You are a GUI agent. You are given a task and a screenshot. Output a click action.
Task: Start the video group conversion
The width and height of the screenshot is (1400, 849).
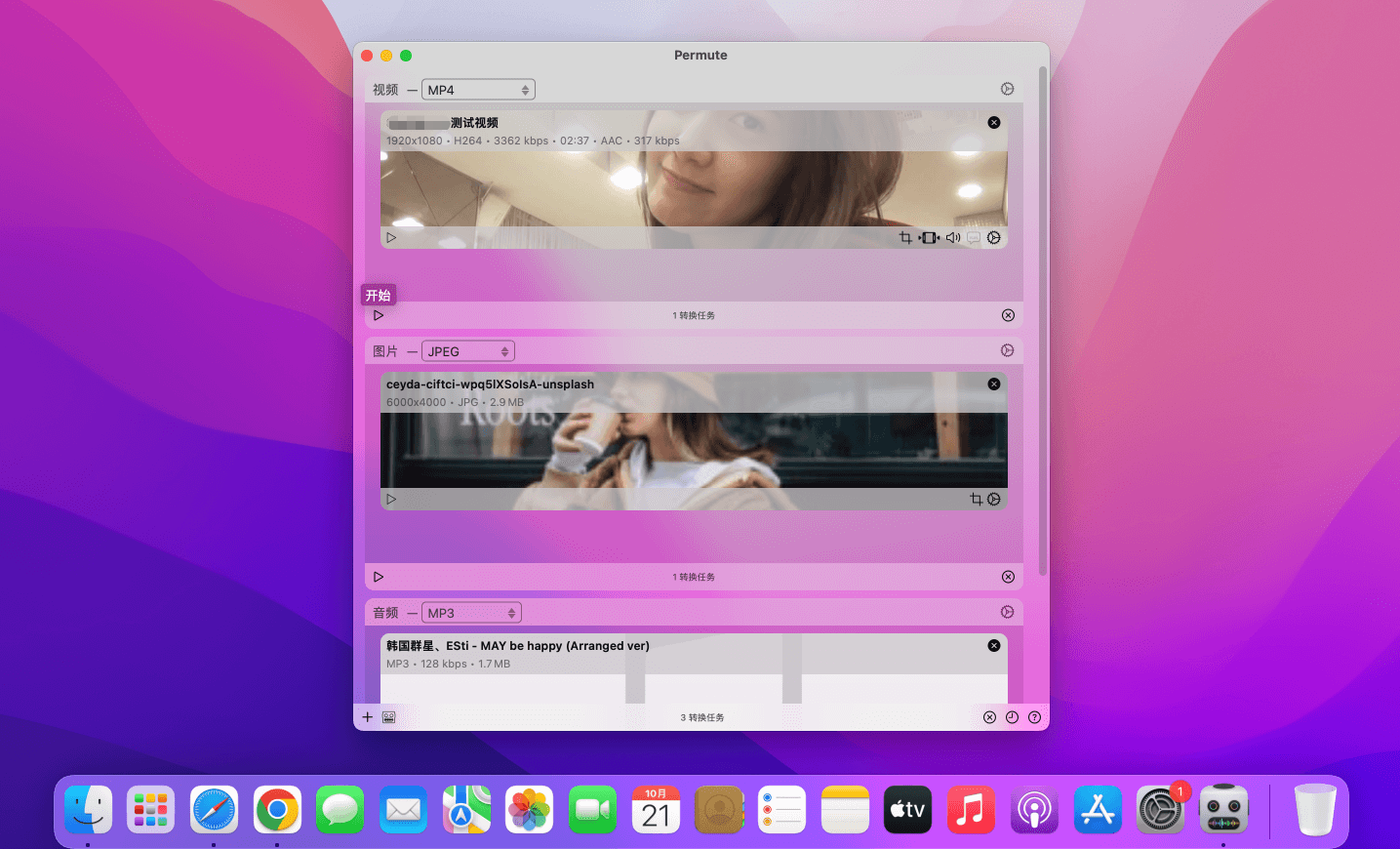point(379,315)
